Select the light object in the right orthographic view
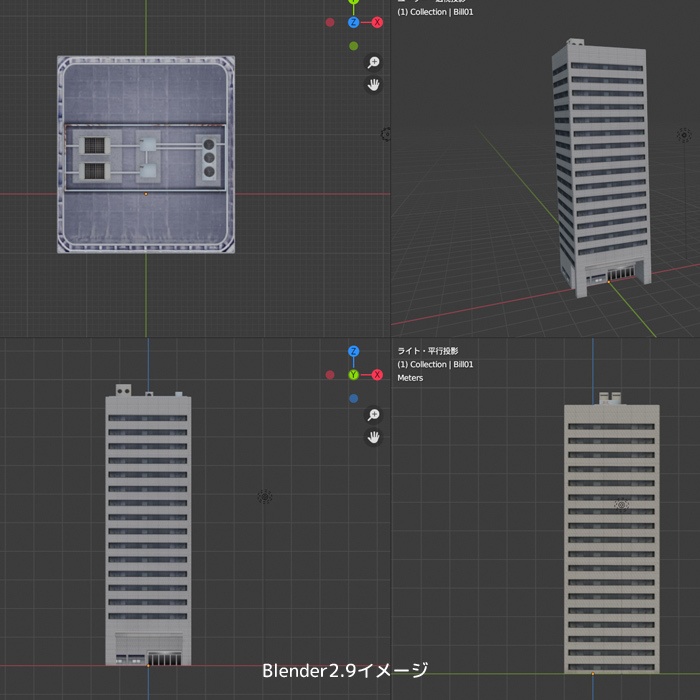The width and height of the screenshot is (700, 700). tap(621, 505)
